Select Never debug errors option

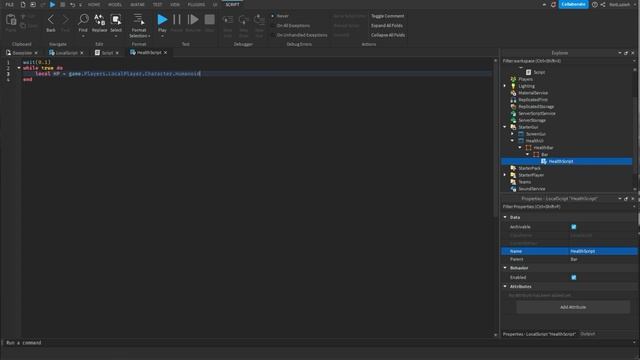pyautogui.click(x=282, y=16)
